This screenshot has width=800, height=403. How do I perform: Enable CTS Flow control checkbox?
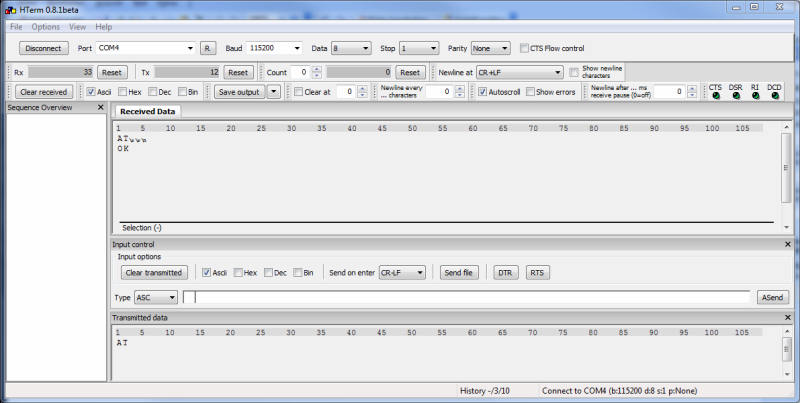(524, 48)
